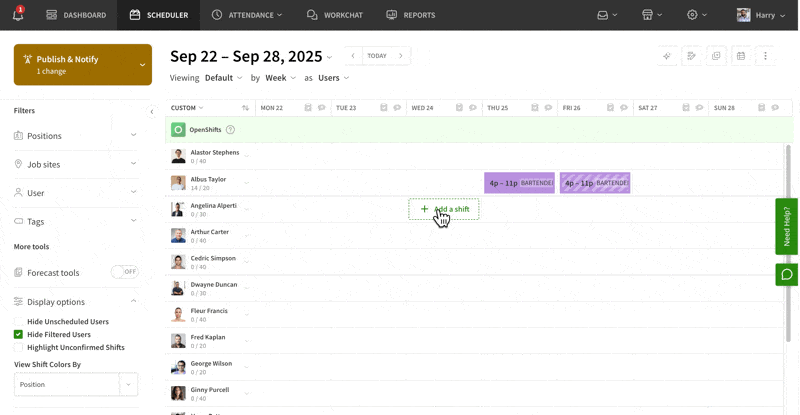Open the notifications bell
The width and height of the screenshot is (800, 415).
pyautogui.click(x=18, y=15)
